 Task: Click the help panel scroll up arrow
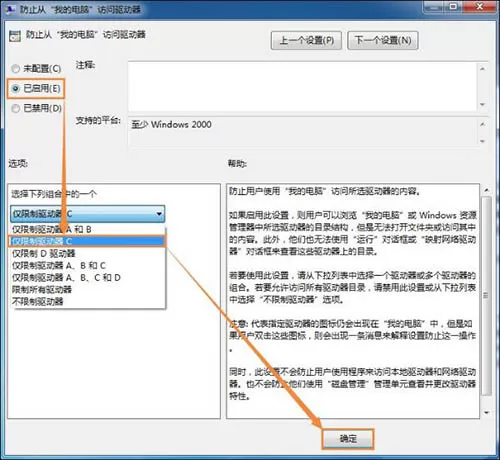click(486, 190)
